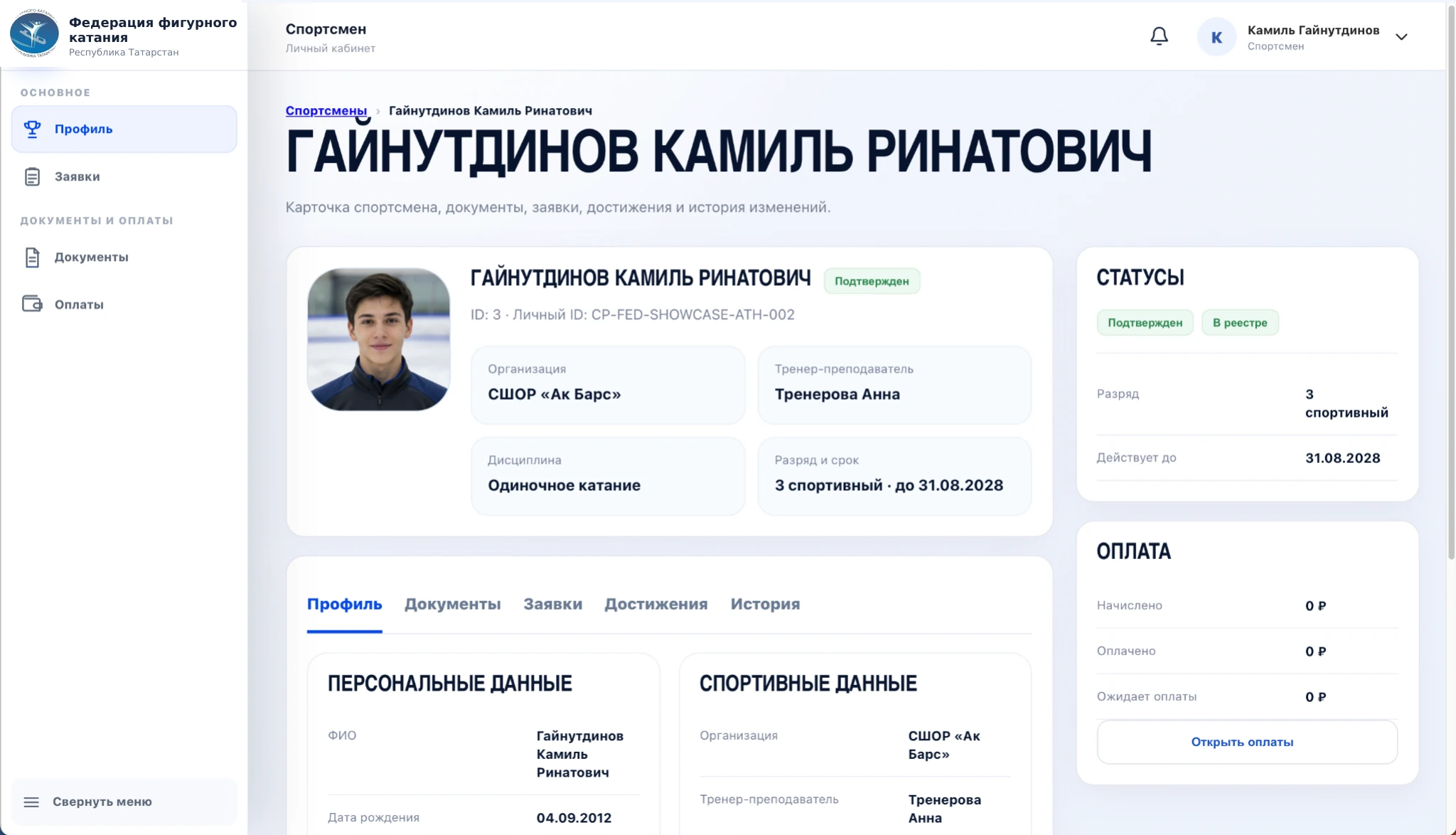Click the Открыть оплаты button

pyautogui.click(x=1247, y=742)
